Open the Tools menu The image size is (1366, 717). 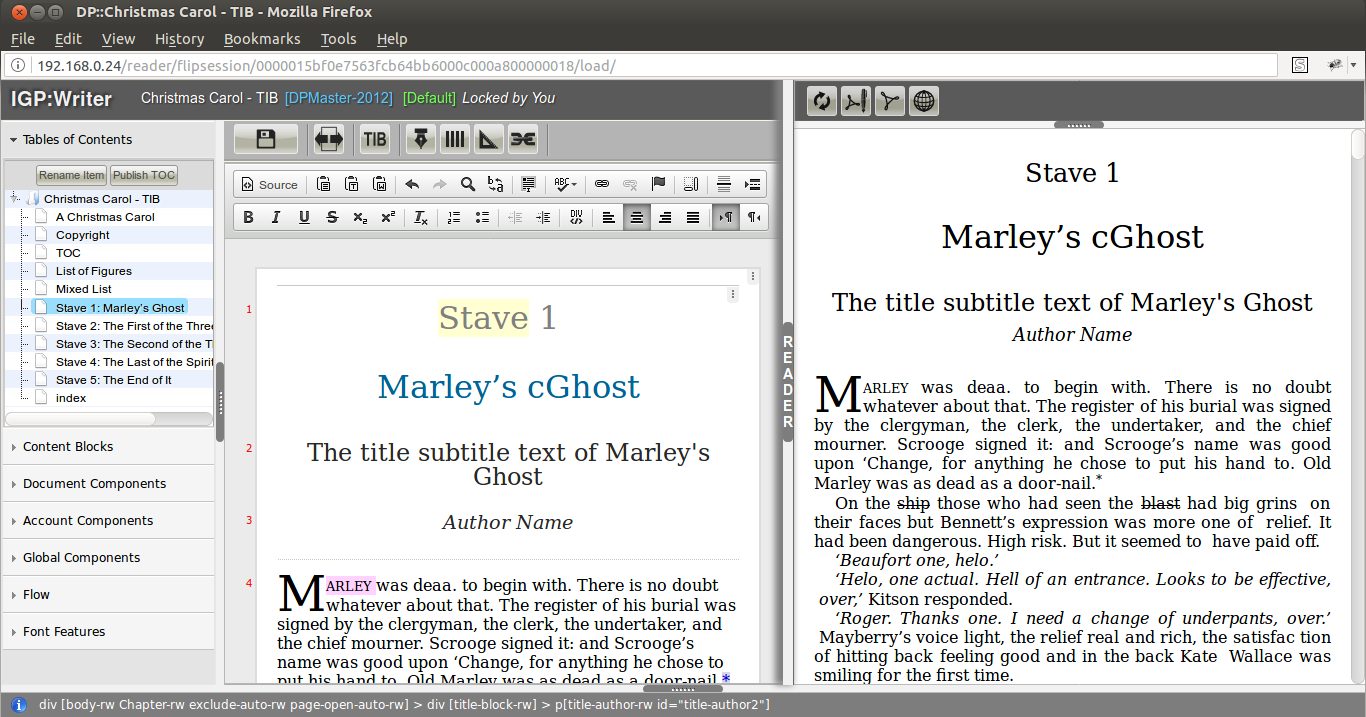coord(338,39)
